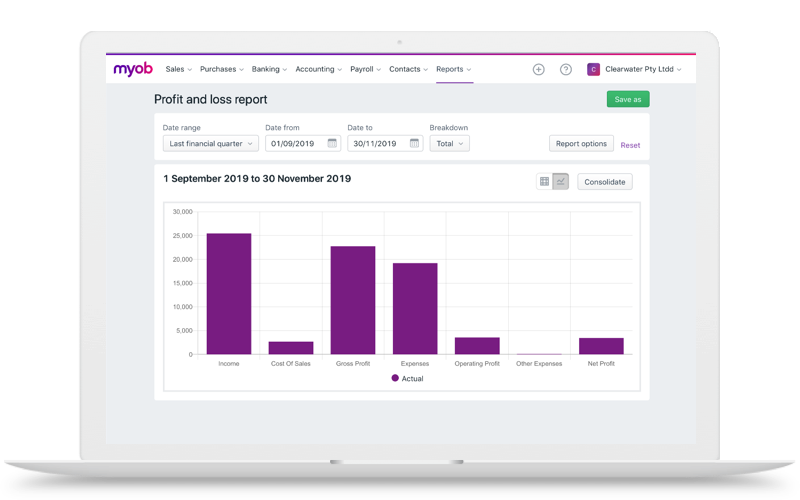
Task: Click the myob logo
Action: point(133,69)
